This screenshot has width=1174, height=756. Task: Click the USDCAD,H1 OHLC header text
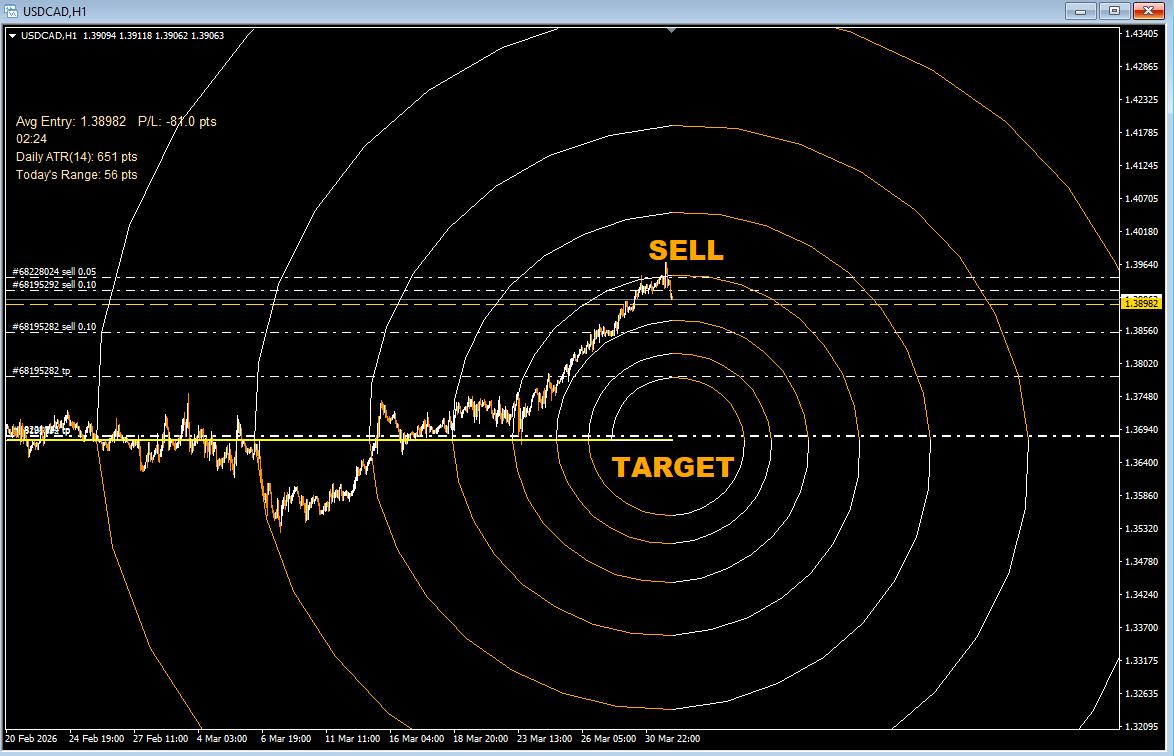coord(122,36)
